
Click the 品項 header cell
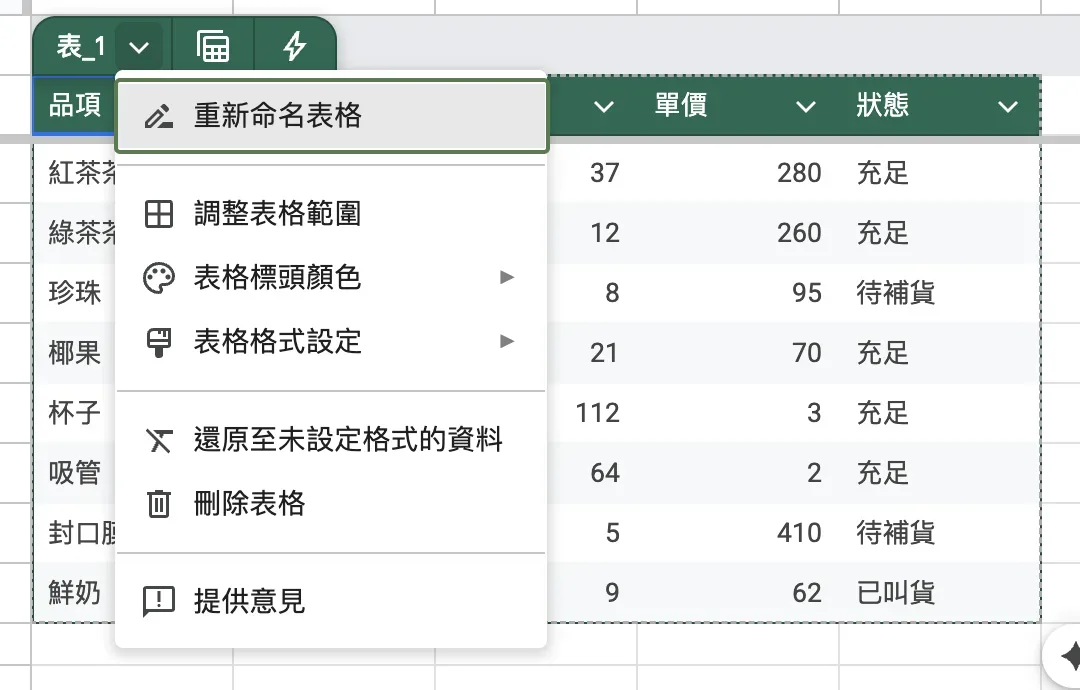point(74,105)
